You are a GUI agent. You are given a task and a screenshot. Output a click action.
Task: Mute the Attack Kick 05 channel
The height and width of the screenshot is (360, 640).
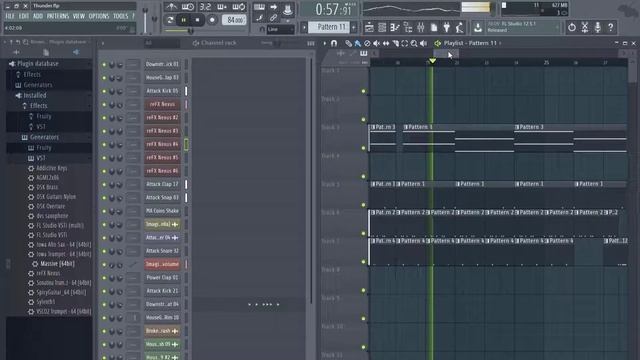click(x=104, y=91)
